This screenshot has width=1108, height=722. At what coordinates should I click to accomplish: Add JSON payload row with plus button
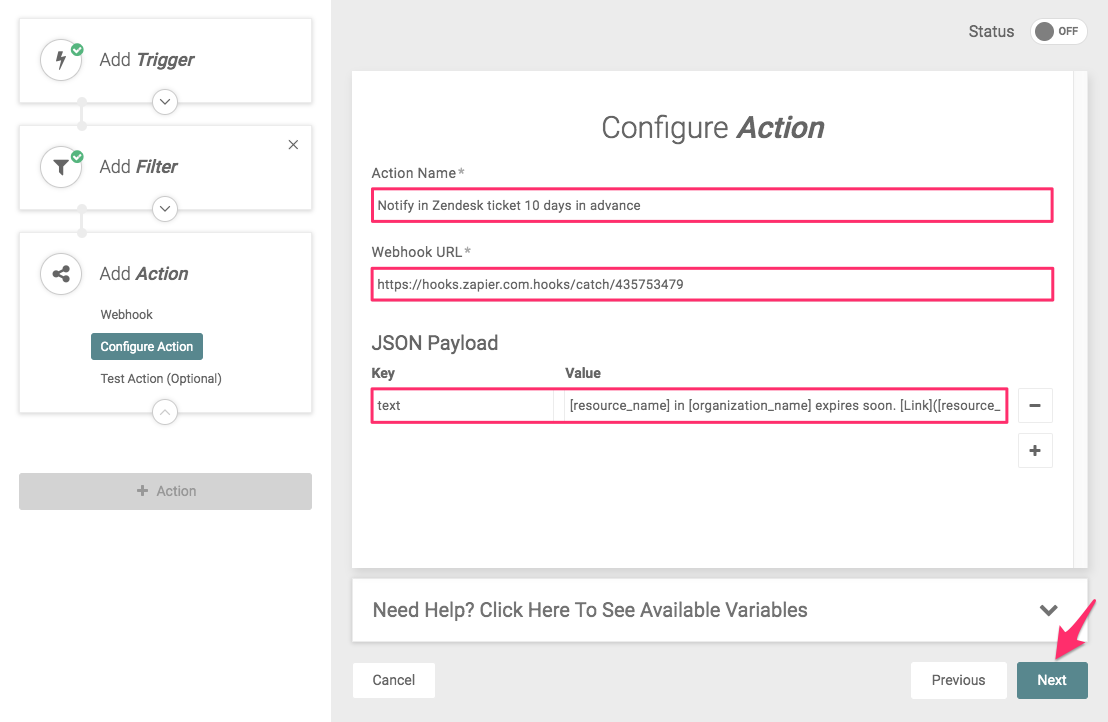point(1034,451)
